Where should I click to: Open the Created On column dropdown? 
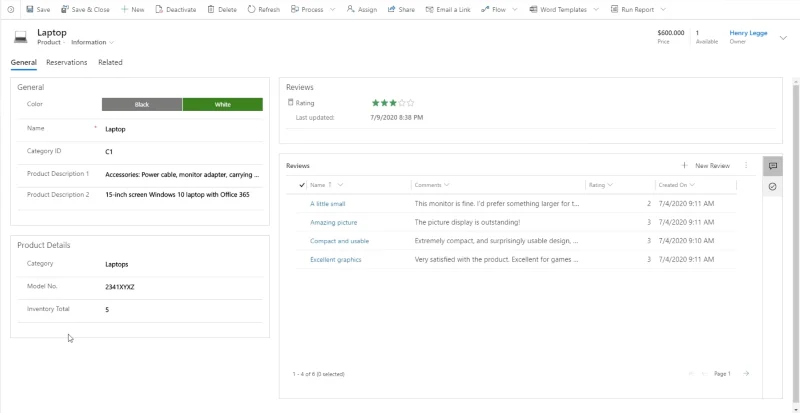pyautogui.click(x=692, y=185)
